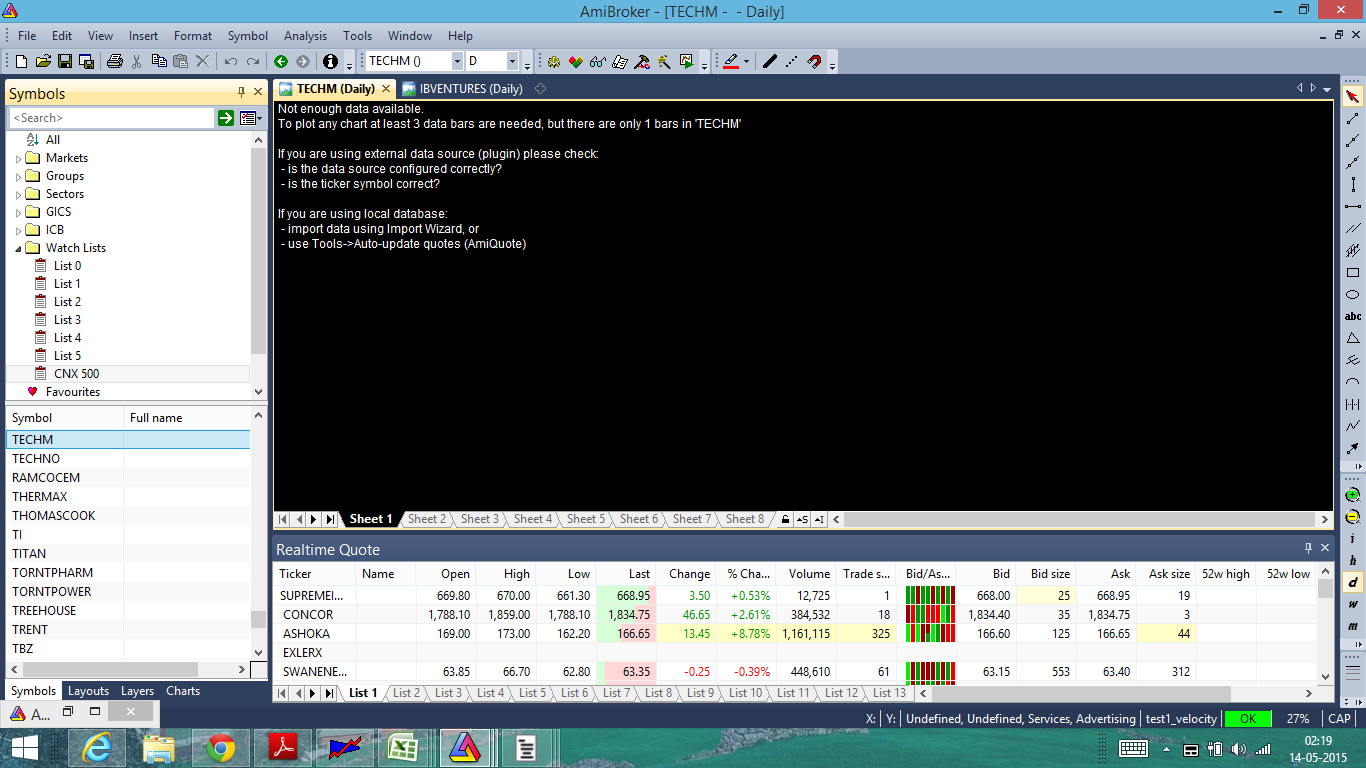Screen dimensions: 1366x768
Task: Select the rectangle drawing tool
Action: 1353,273
